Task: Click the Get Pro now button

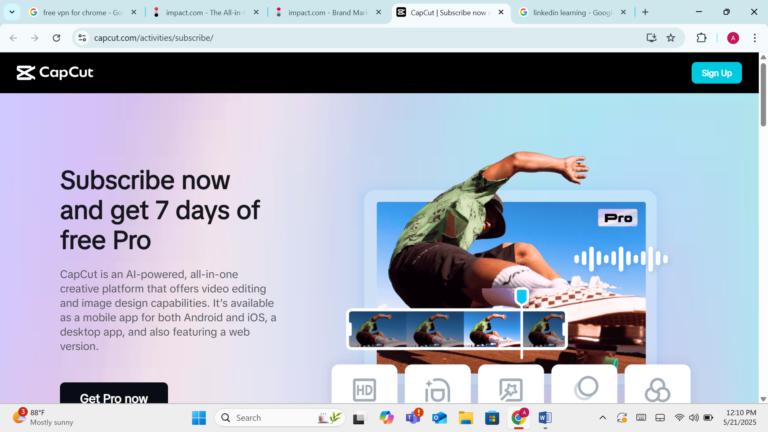Action: [114, 395]
